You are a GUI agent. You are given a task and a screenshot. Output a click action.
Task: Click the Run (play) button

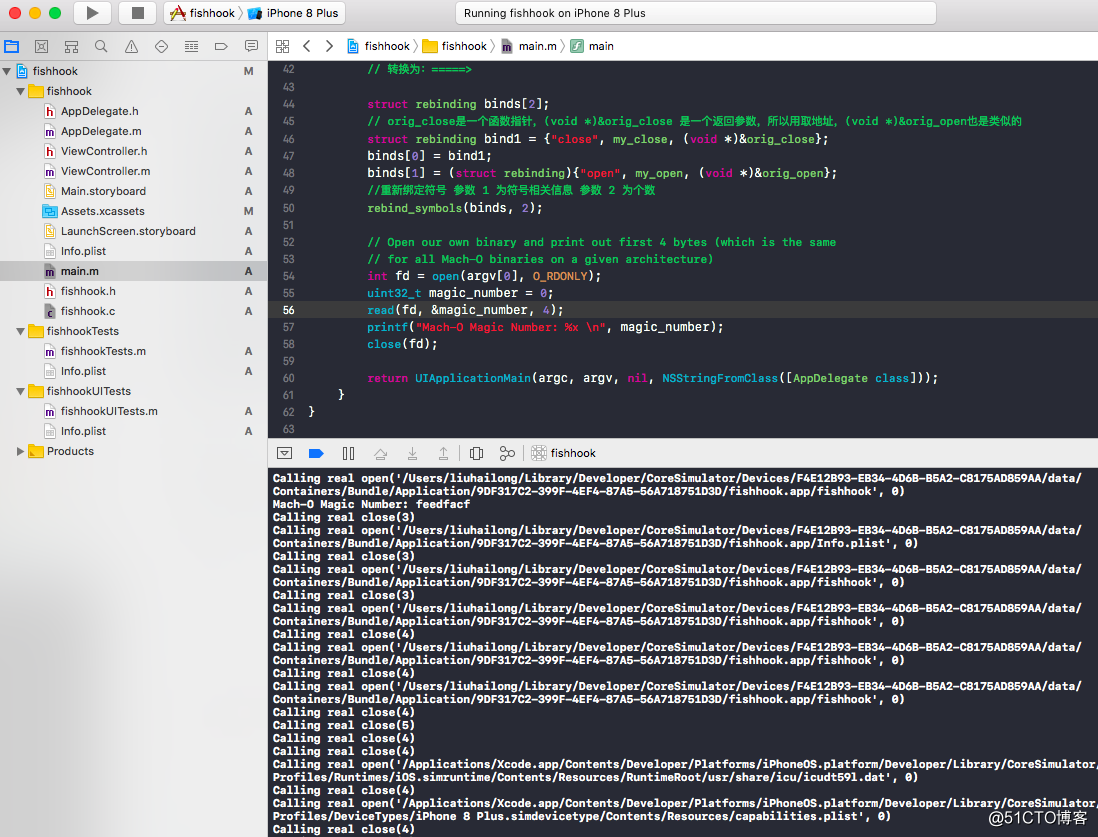[92, 13]
